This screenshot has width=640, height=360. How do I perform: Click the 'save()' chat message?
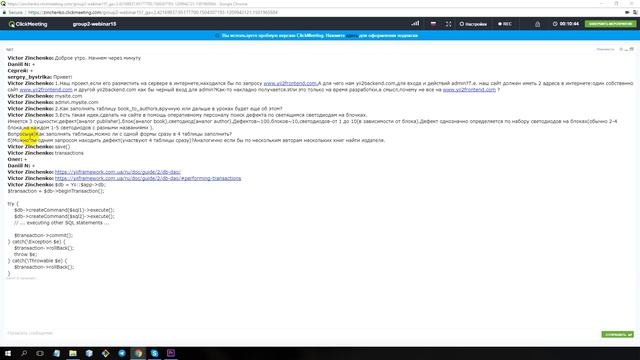[62, 147]
